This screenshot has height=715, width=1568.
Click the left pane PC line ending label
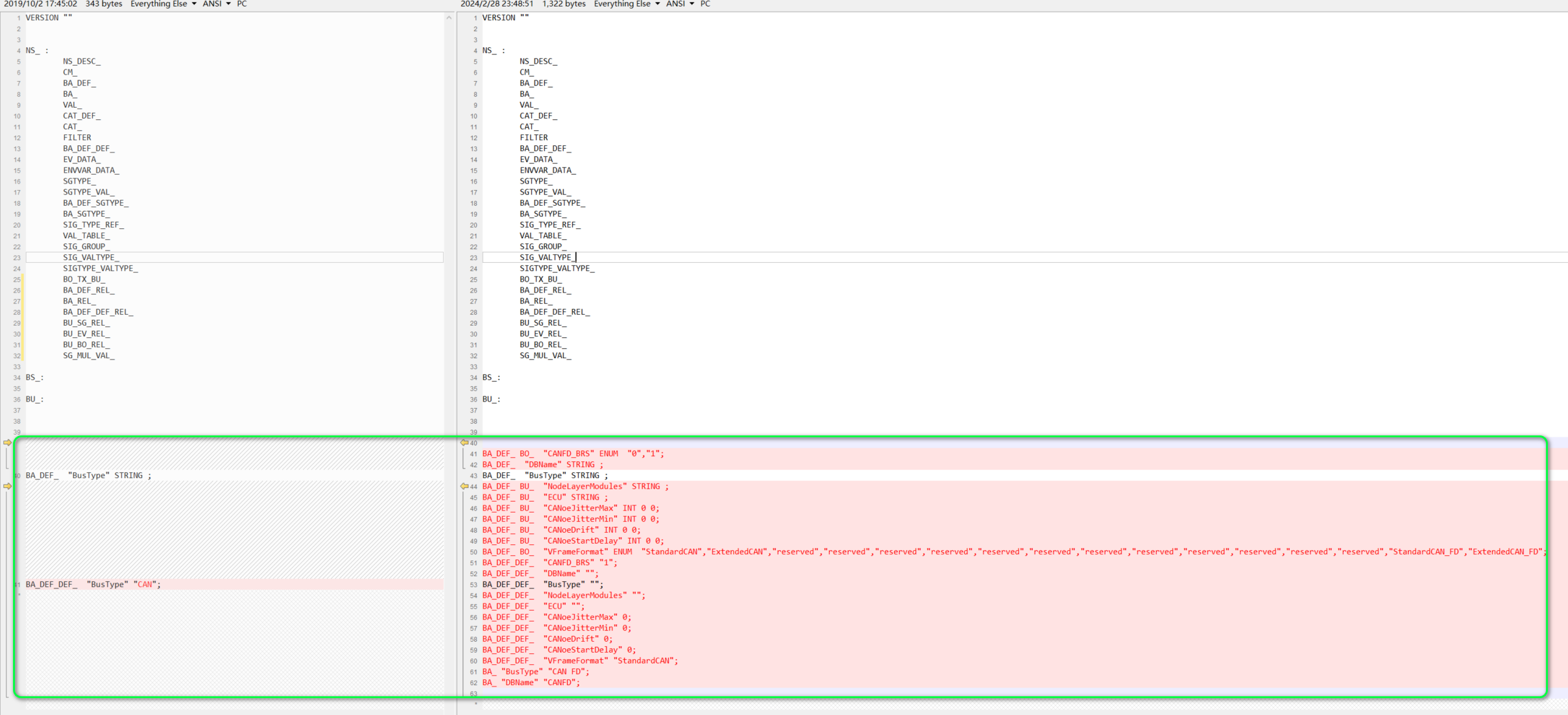[x=242, y=4]
